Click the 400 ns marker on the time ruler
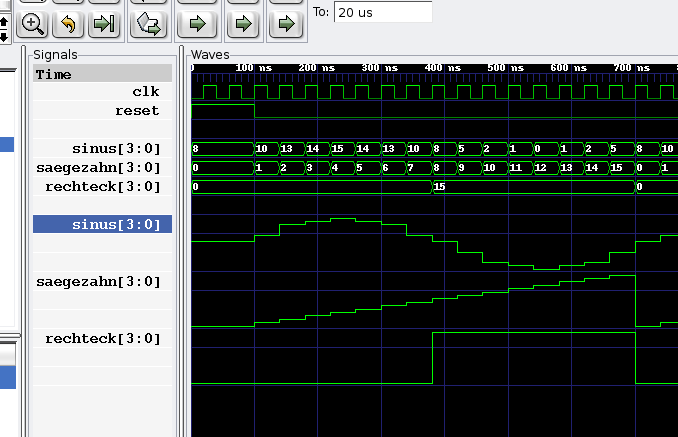Viewport: 678px width, 437px height. [x=443, y=68]
